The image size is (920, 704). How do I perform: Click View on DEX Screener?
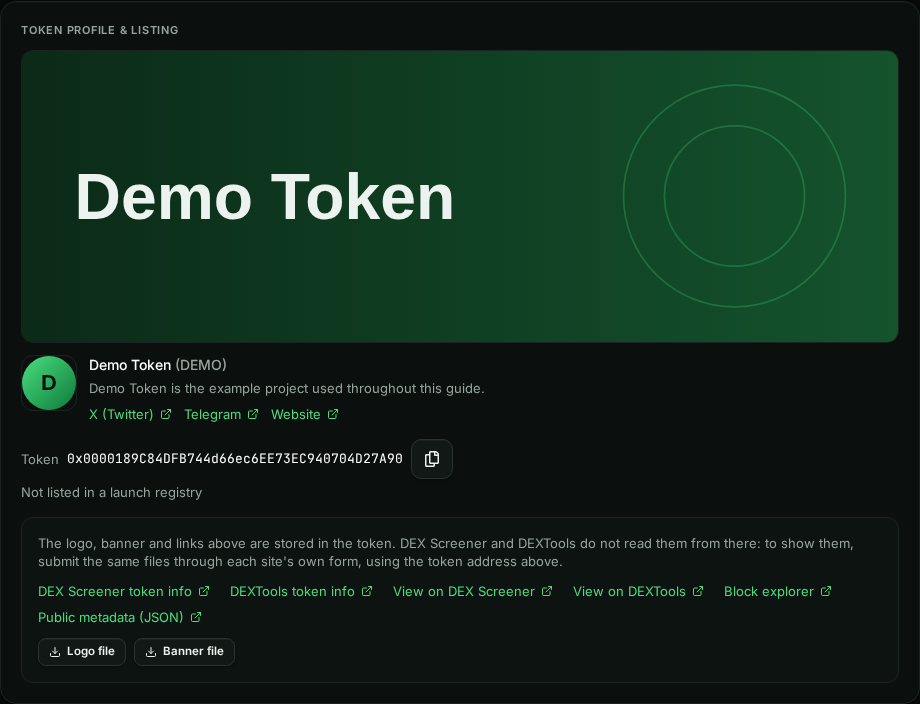coord(472,591)
